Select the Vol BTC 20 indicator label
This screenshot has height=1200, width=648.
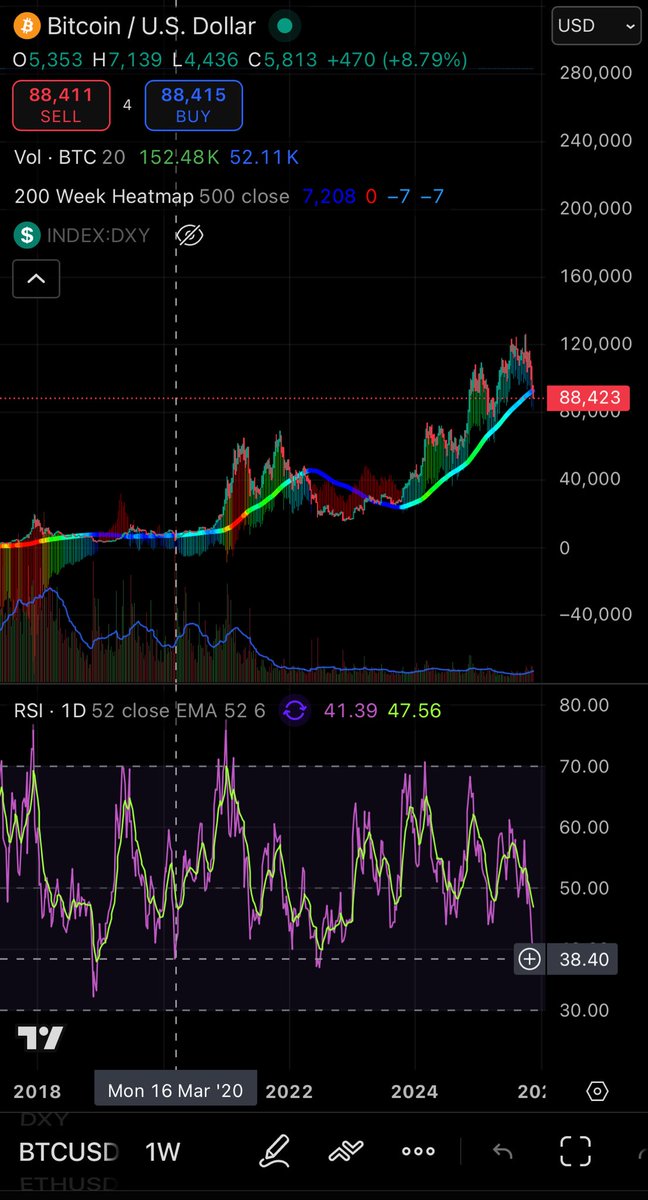(70, 157)
